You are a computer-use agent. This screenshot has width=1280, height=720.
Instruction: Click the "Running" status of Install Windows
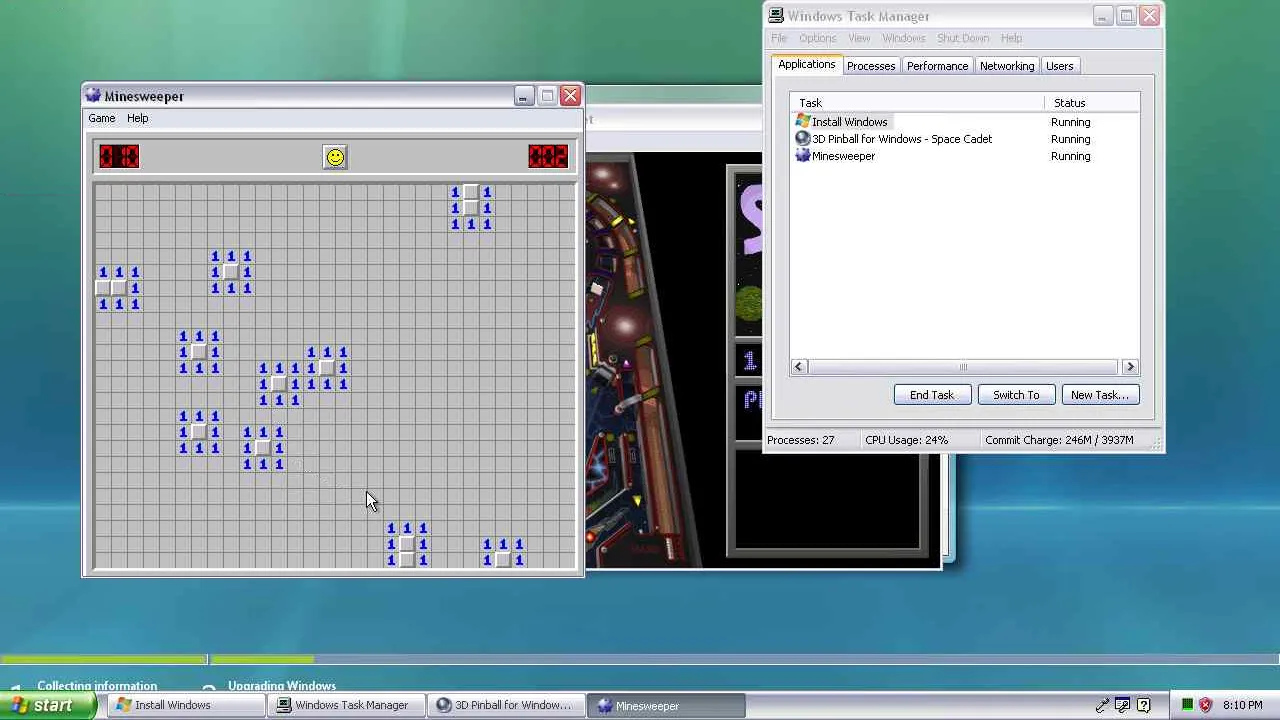[x=1070, y=122]
